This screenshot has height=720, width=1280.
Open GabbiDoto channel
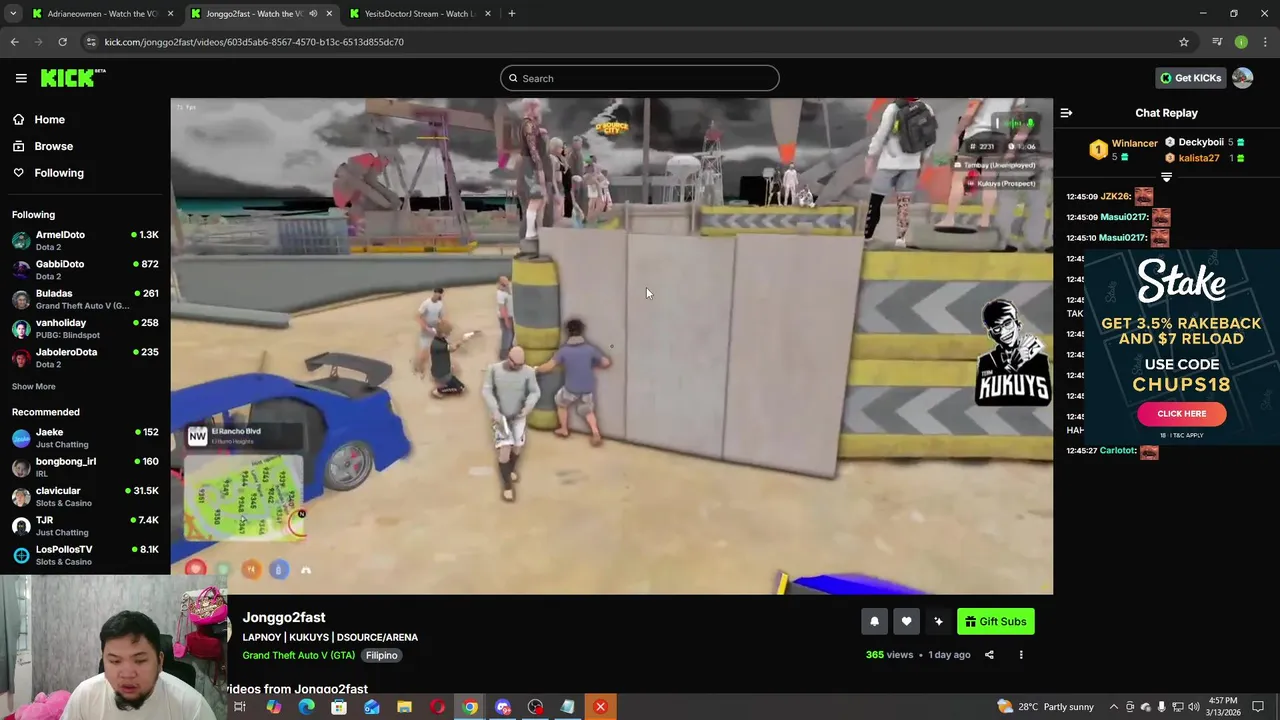point(85,269)
